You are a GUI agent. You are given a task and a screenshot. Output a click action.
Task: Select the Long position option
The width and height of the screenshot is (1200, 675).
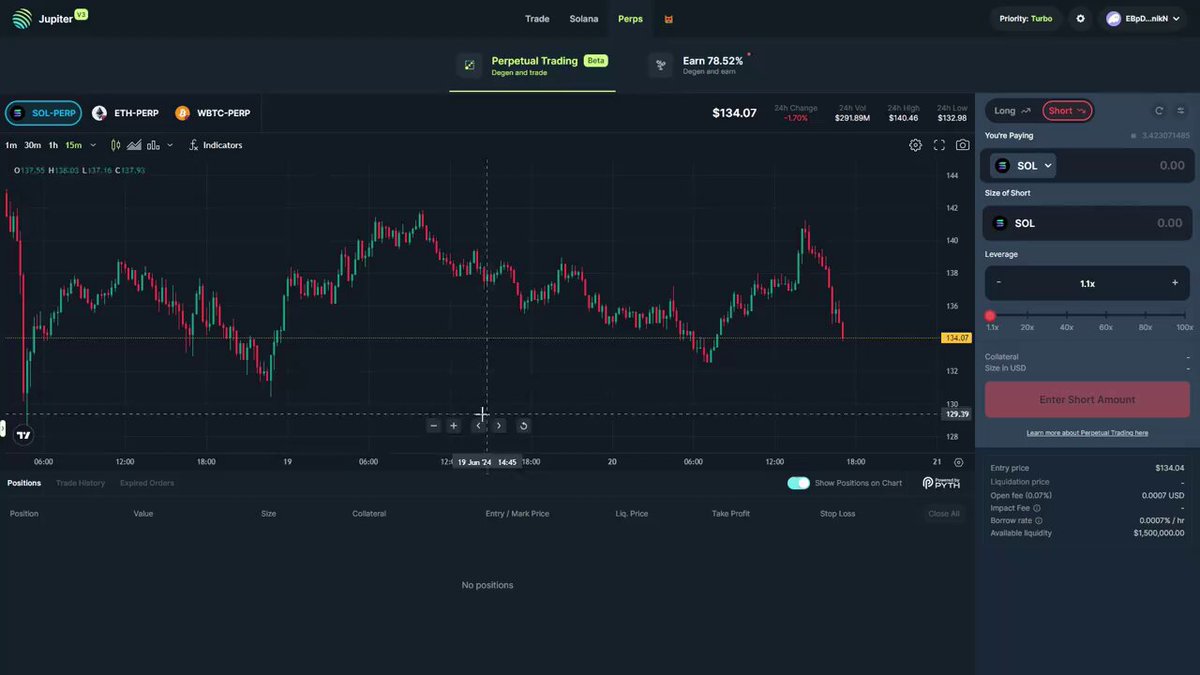[x=1012, y=111]
